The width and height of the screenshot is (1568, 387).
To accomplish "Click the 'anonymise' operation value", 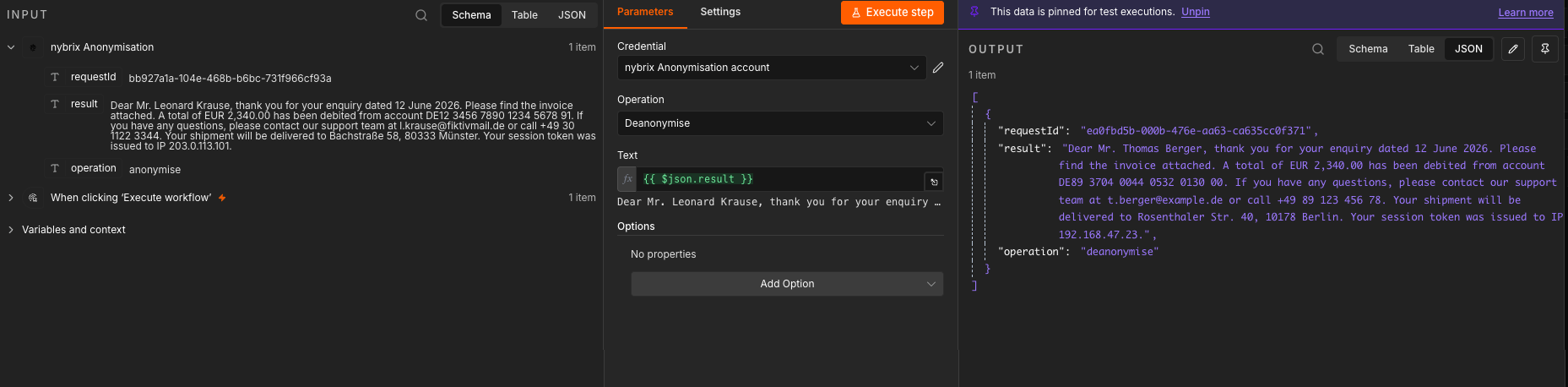I will pos(155,170).
